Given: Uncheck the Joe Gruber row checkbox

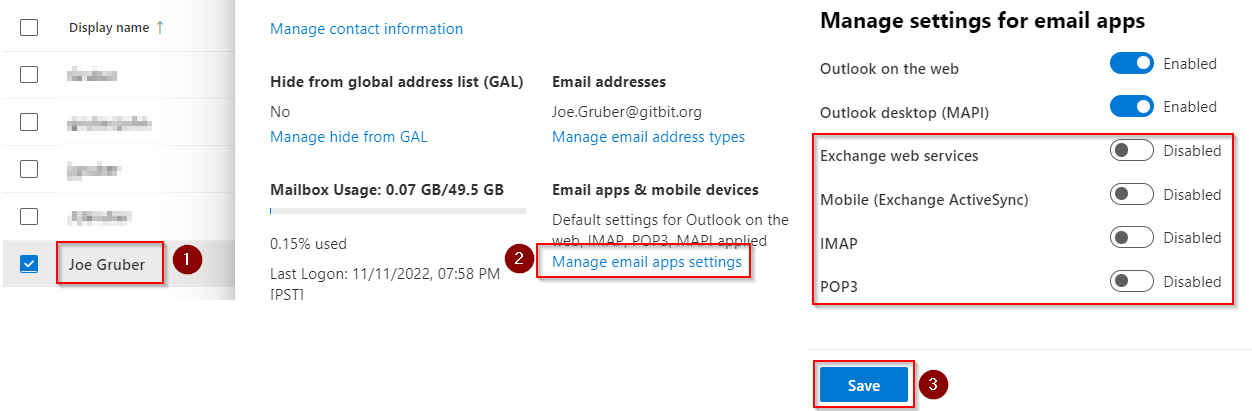Looking at the screenshot, I should point(29,265).
